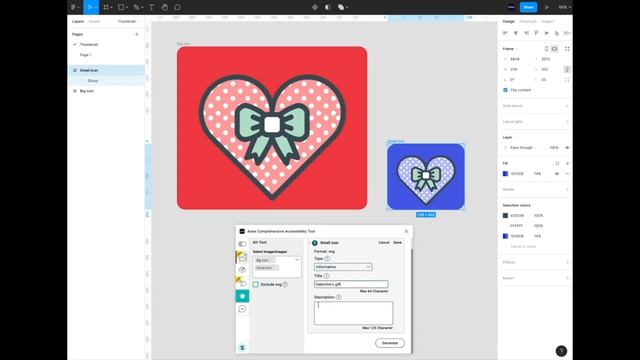The image size is (640, 360).
Task: Add an Export setting with plus
Action: click(567, 278)
